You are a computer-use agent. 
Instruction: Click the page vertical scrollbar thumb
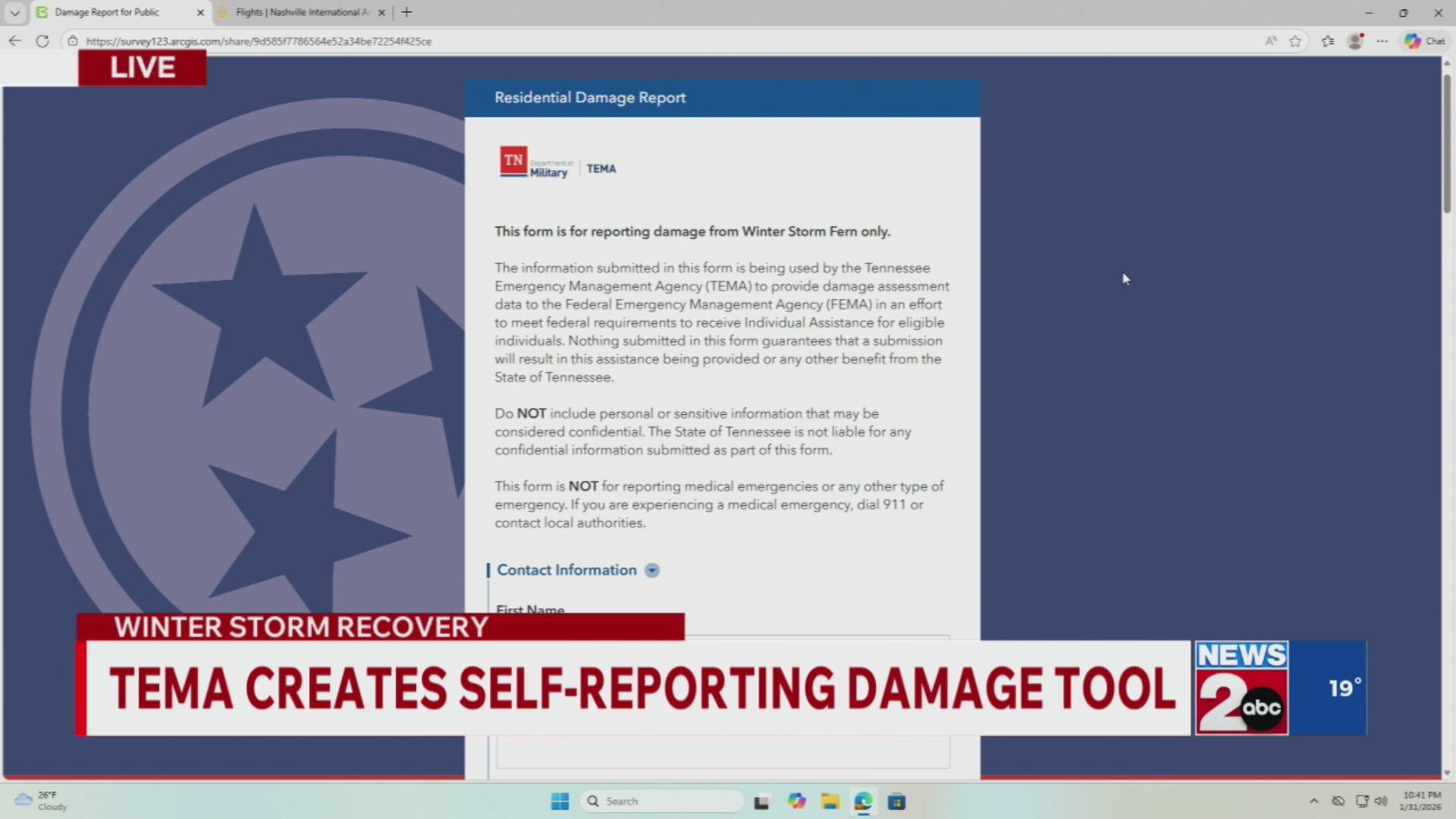[1447, 142]
